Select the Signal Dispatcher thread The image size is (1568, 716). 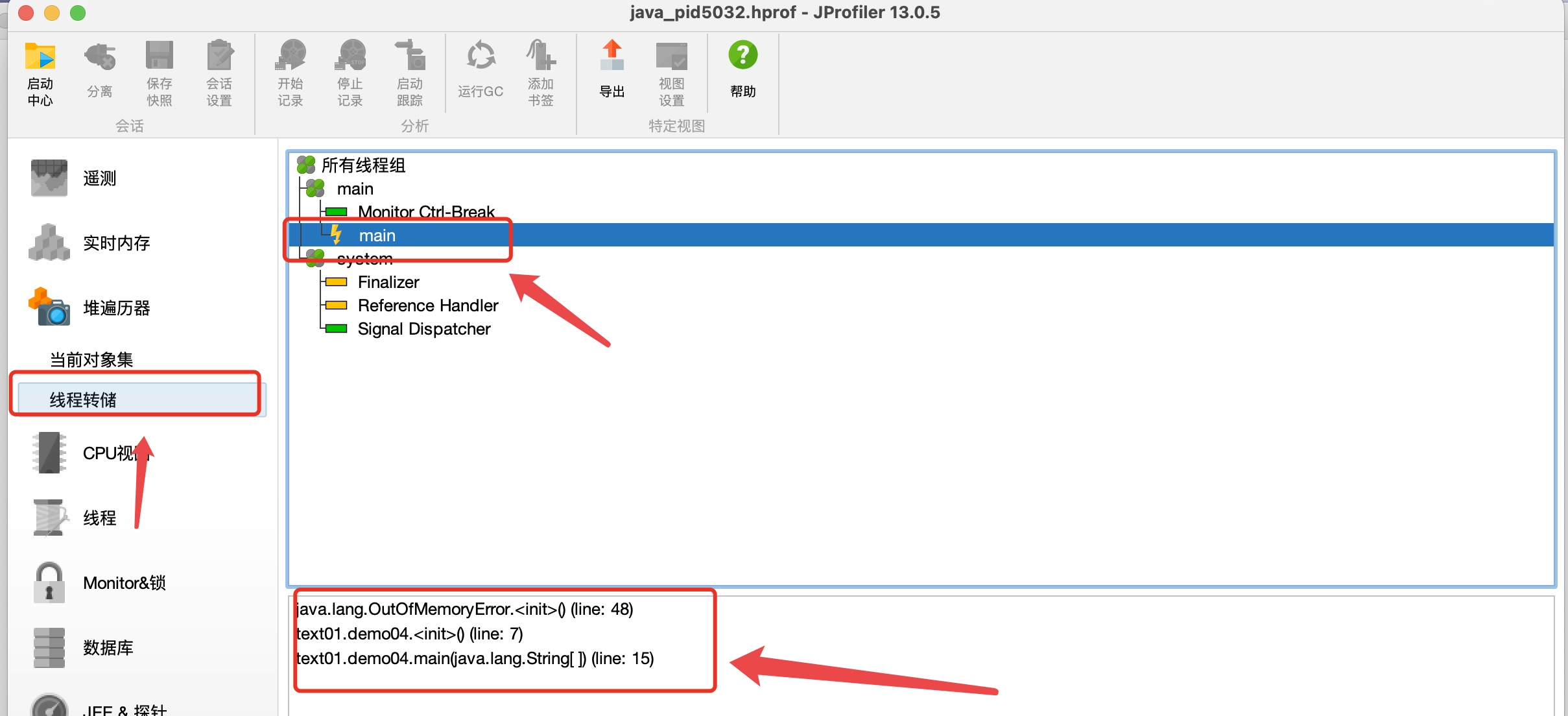coord(424,329)
